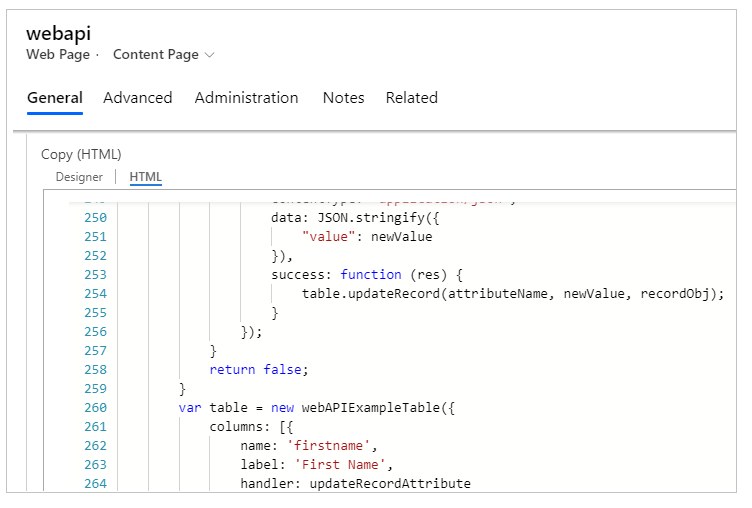Switch to the Designer view

click(79, 177)
